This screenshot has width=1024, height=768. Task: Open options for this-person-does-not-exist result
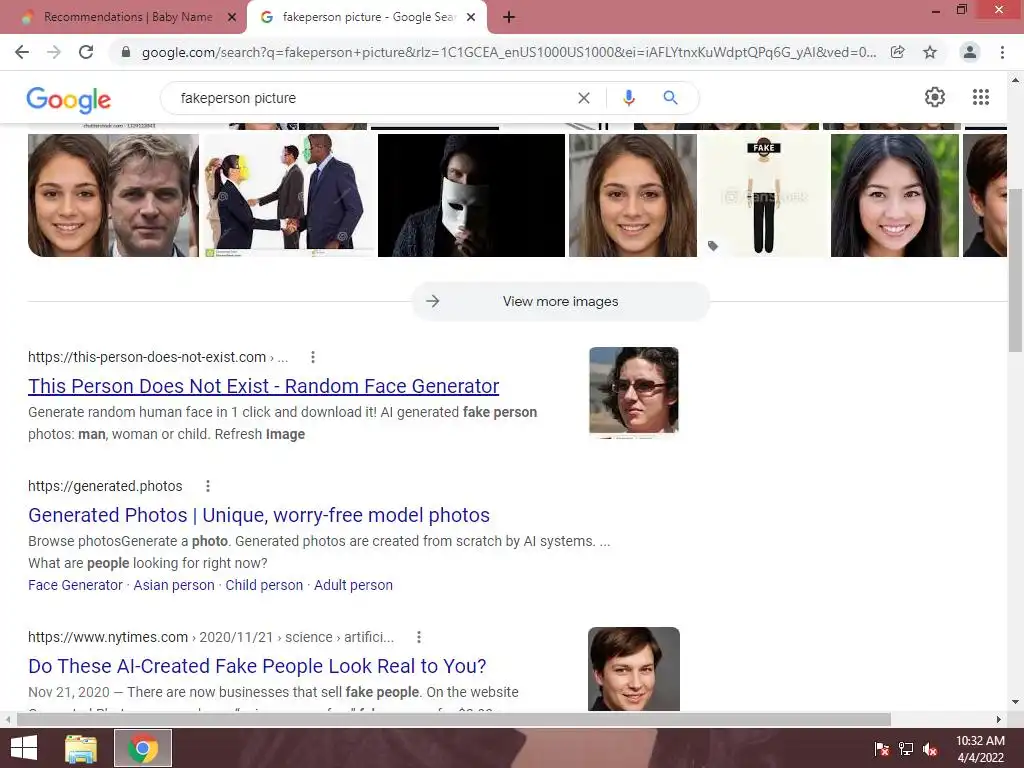tap(313, 357)
